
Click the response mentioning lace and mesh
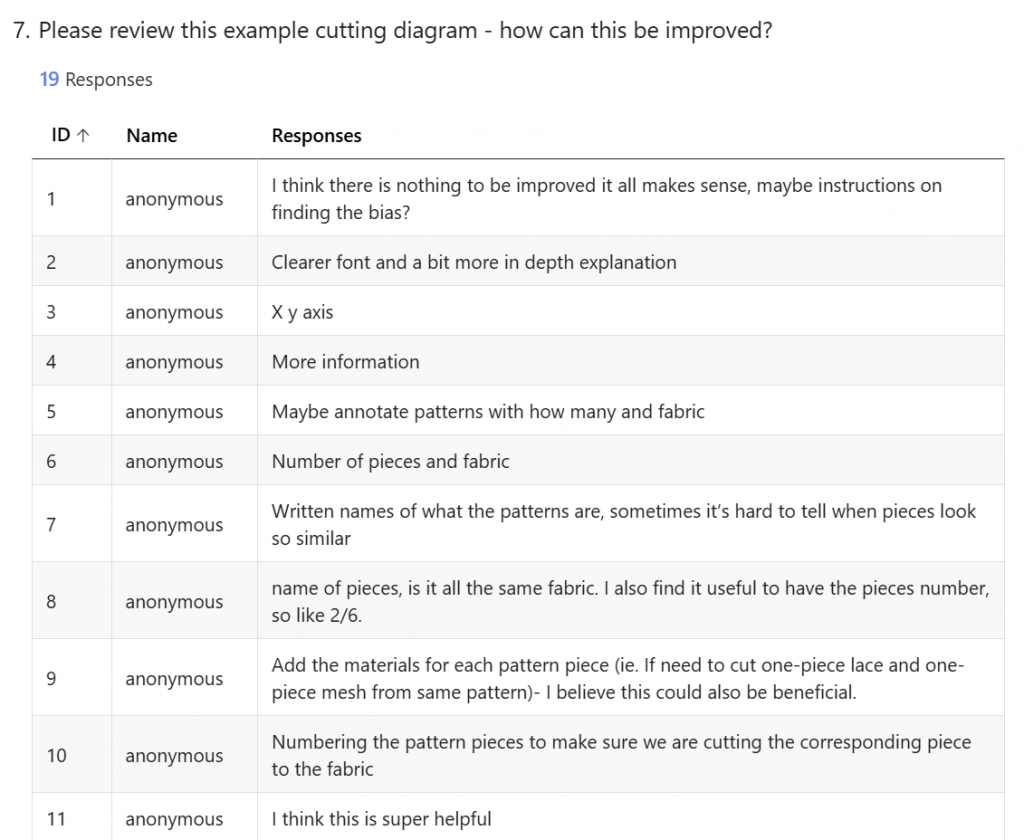click(617, 678)
